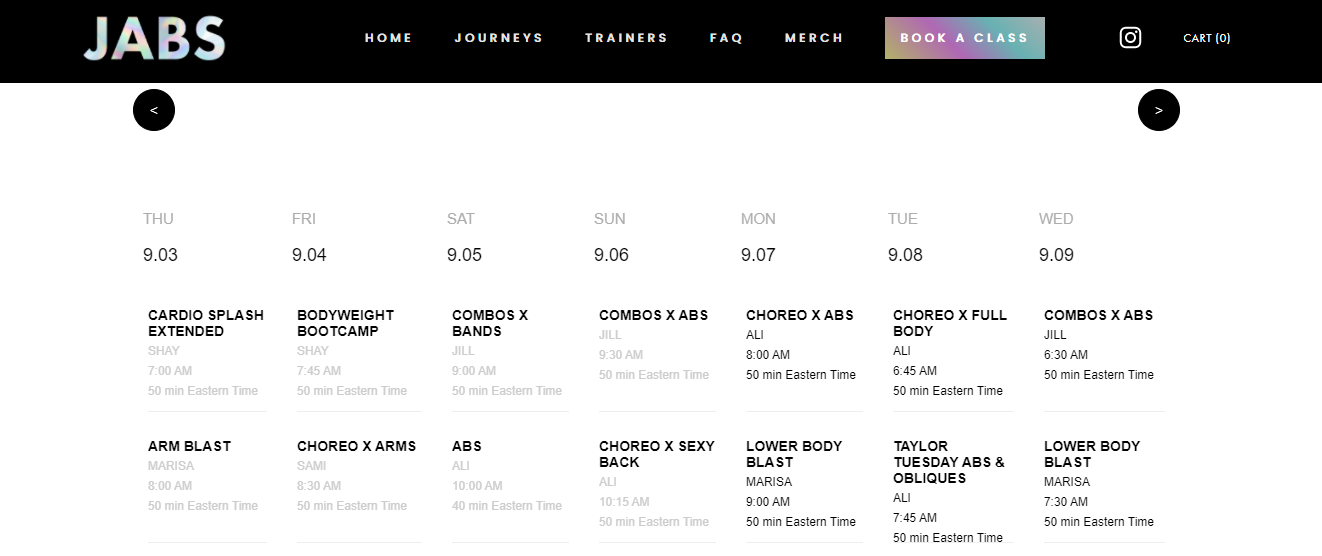Viewport: 1322px width, 556px height.
Task: Click the FRI day header
Action: [x=304, y=219]
